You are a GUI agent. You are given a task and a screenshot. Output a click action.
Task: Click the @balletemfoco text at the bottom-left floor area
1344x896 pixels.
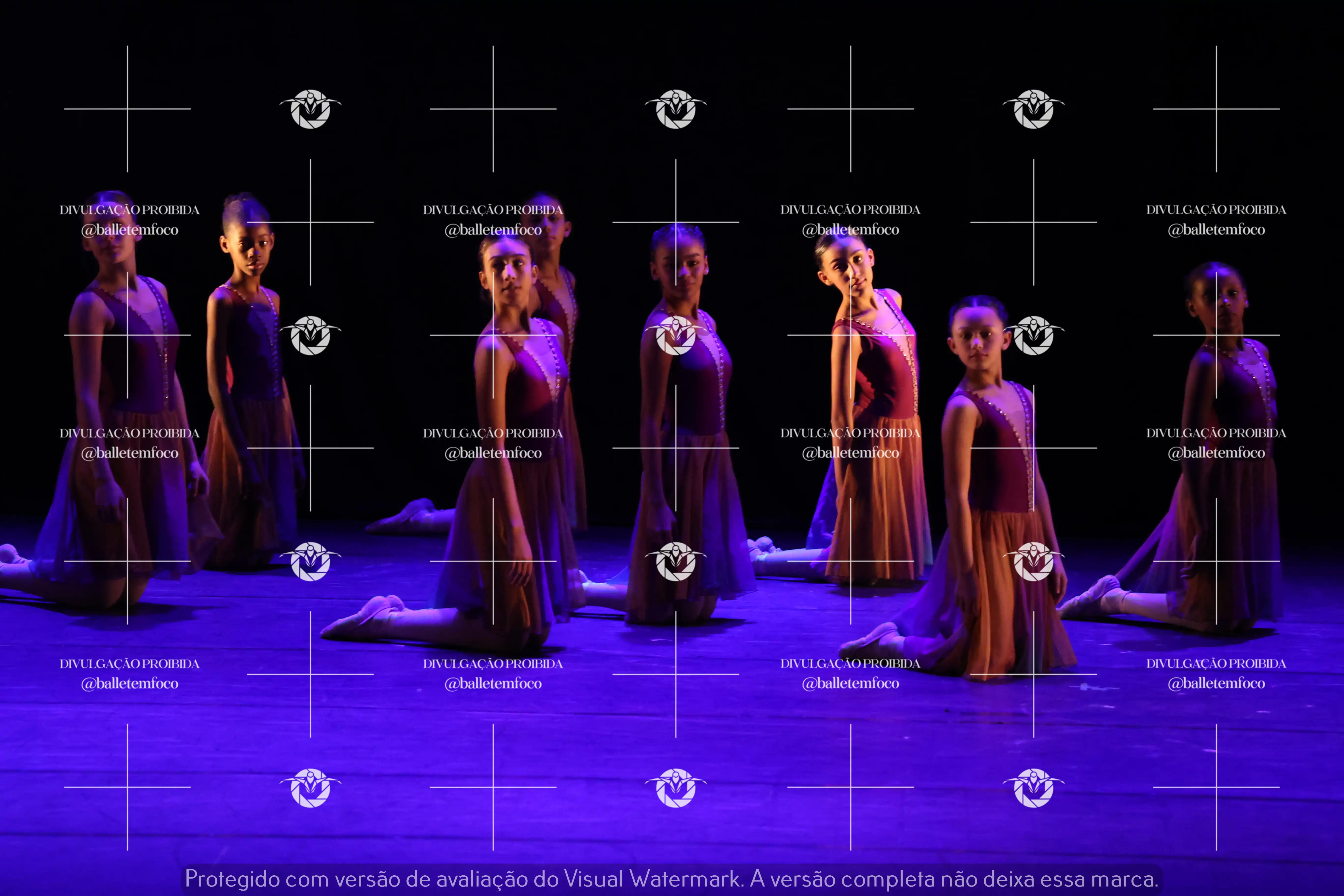pos(130,684)
